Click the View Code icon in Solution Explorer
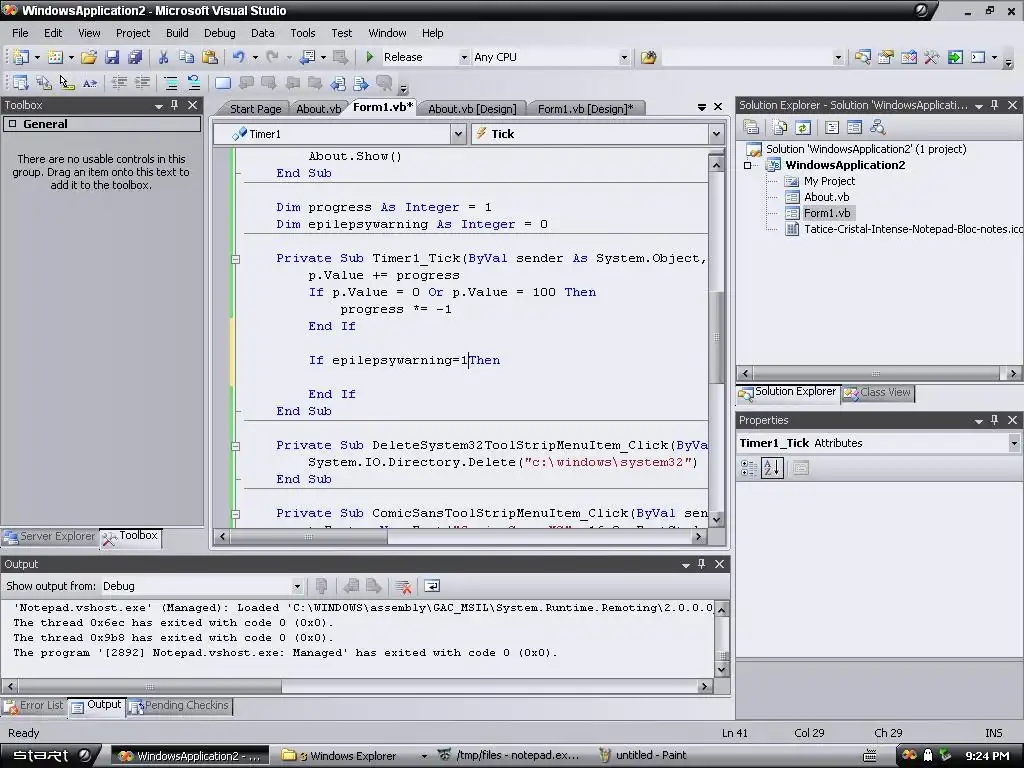The height and width of the screenshot is (768, 1024). pos(832,127)
